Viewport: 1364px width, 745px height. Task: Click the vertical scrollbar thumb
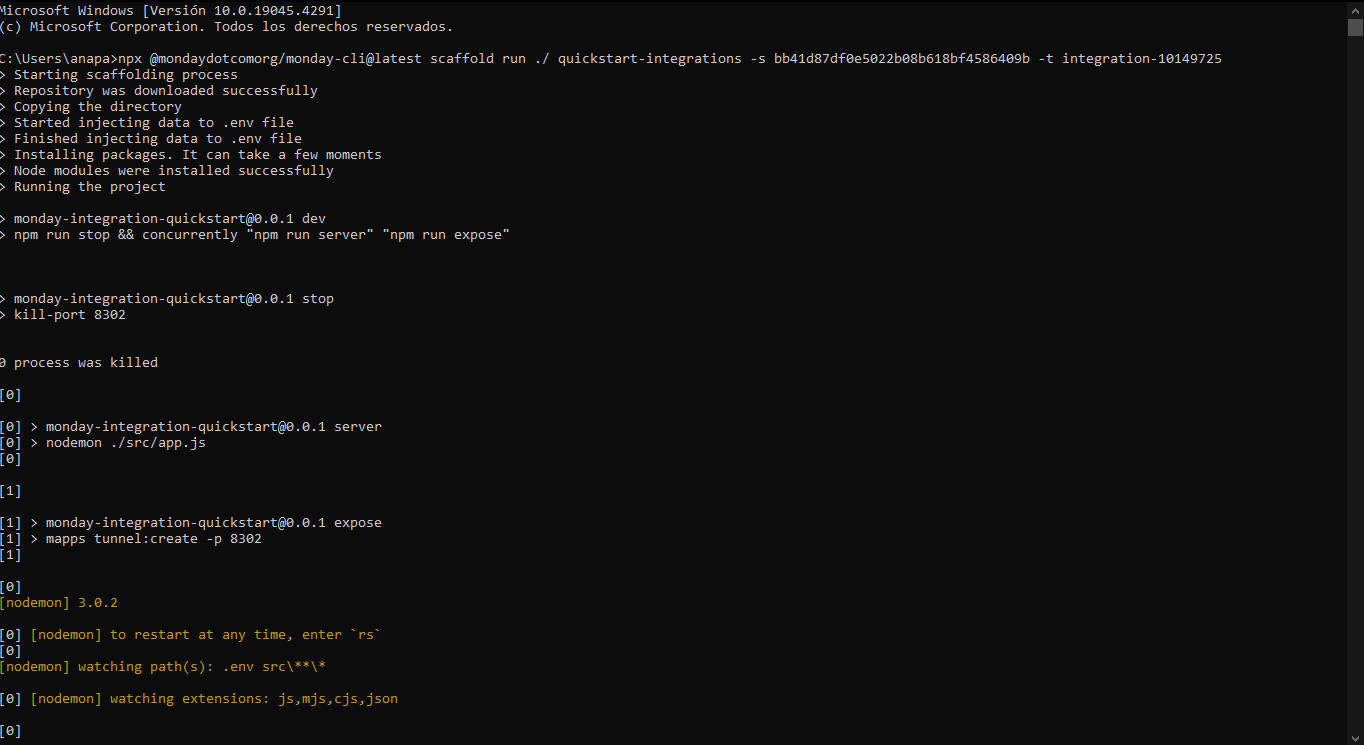(x=1355, y=26)
